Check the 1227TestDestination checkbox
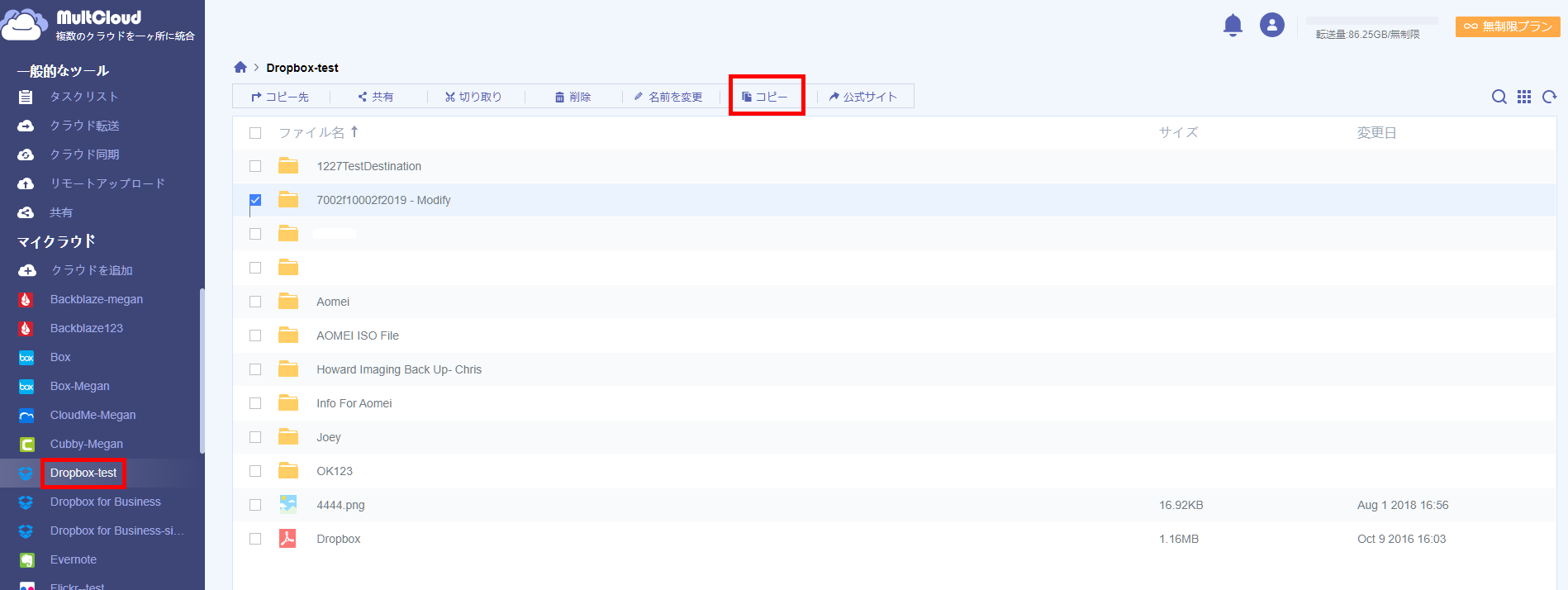Screen dimensions: 1568x590 (x=255, y=166)
